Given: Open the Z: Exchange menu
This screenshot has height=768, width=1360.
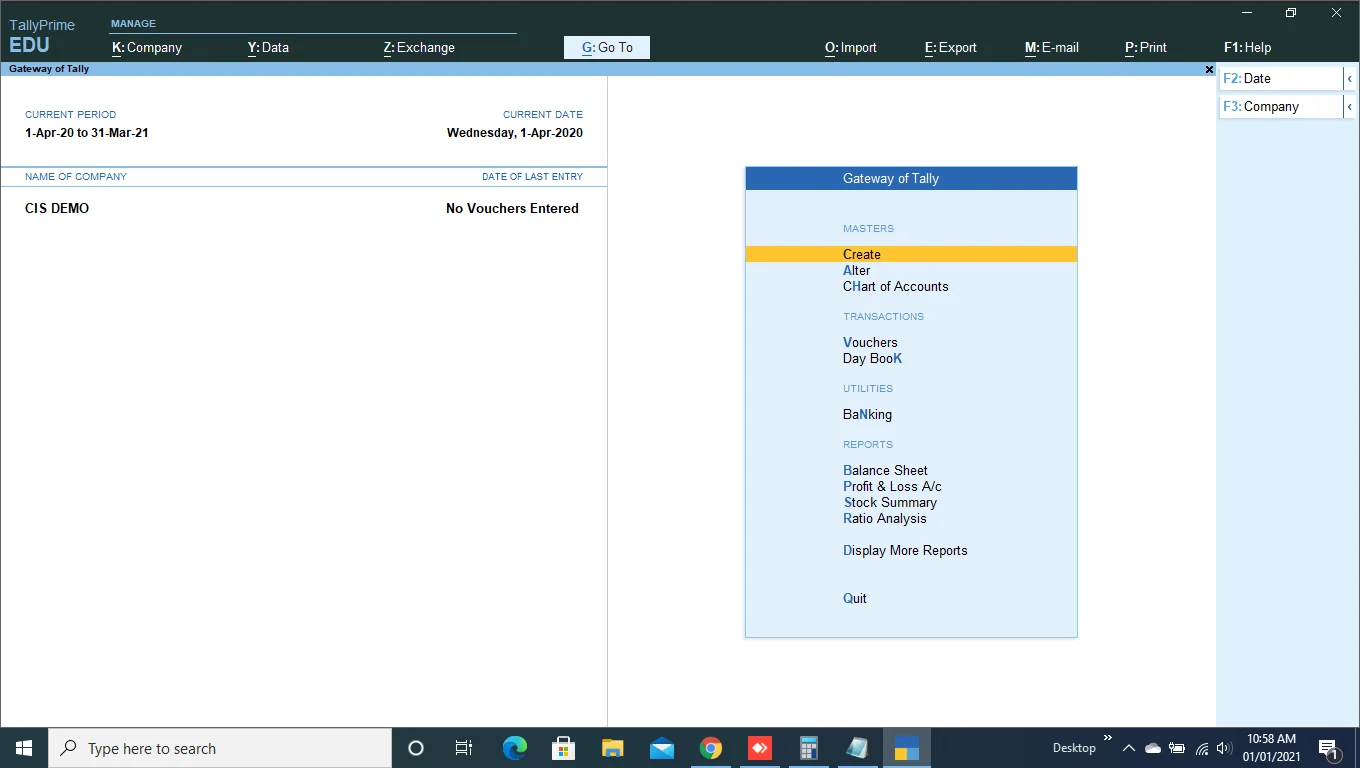Looking at the screenshot, I should point(419,47).
